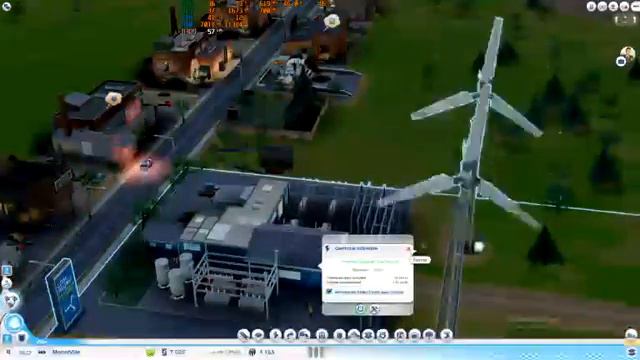This screenshot has width=640, height=360.
Task: Click the population icon in bottom bar
Action: tap(252, 352)
